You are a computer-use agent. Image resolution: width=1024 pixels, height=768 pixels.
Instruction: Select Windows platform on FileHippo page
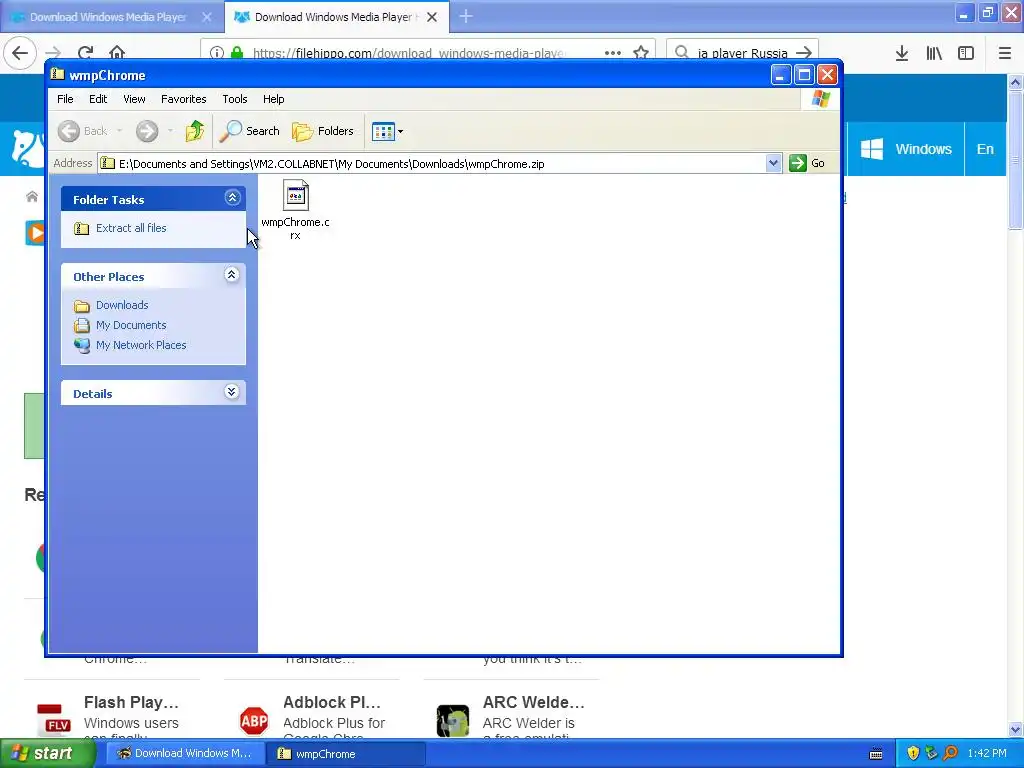[x=906, y=149]
